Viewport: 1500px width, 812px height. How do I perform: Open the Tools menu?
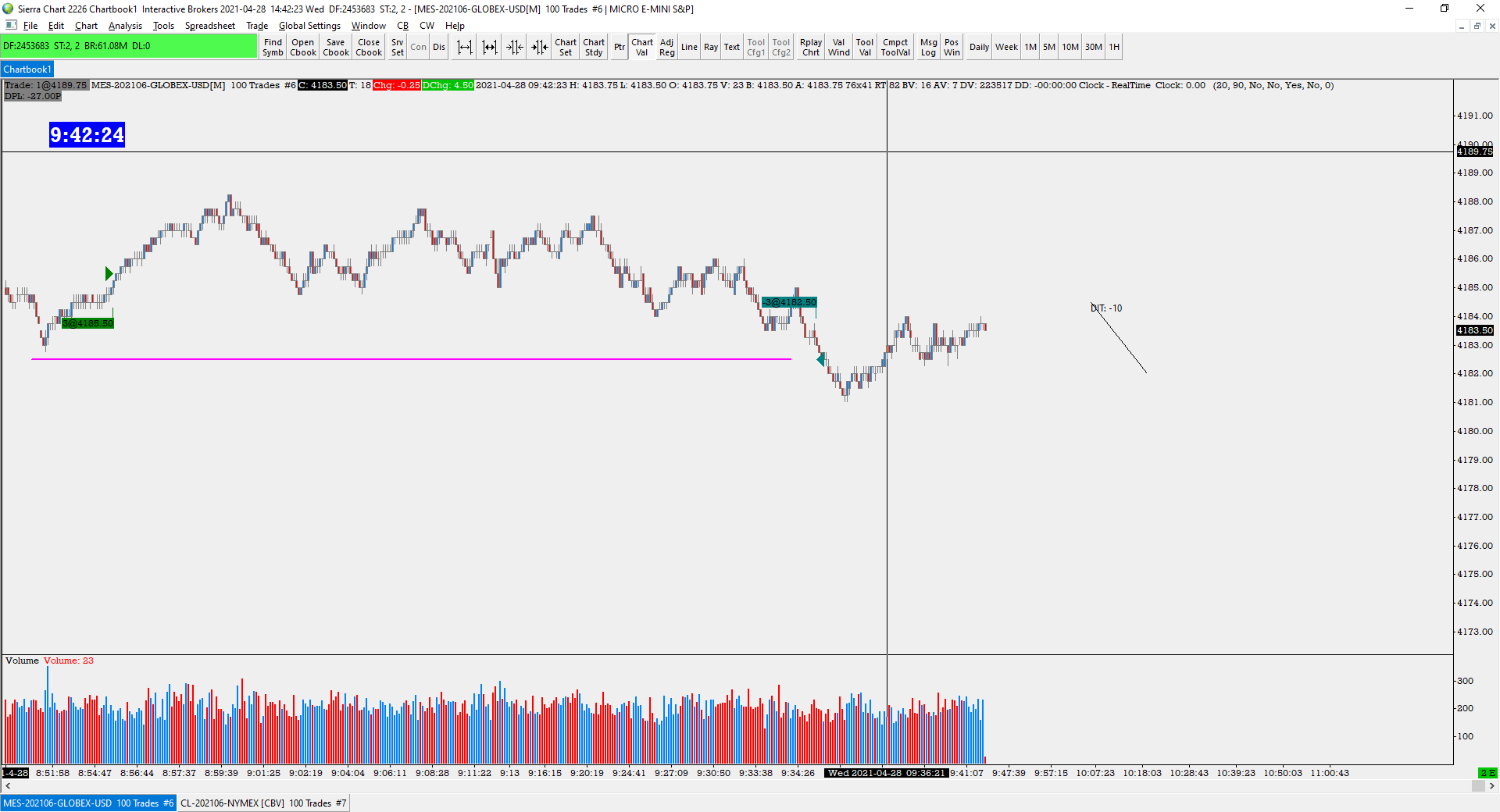(163, 26)
